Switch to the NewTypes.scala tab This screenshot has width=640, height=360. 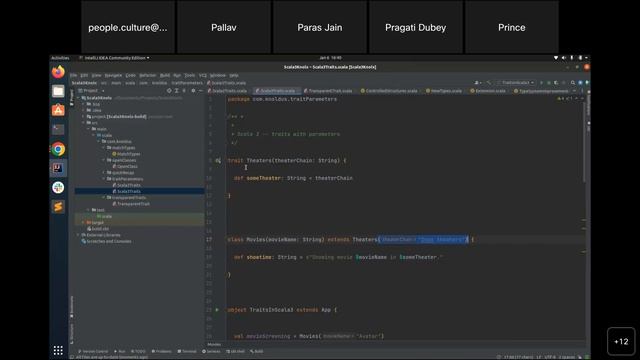[444, 91]
